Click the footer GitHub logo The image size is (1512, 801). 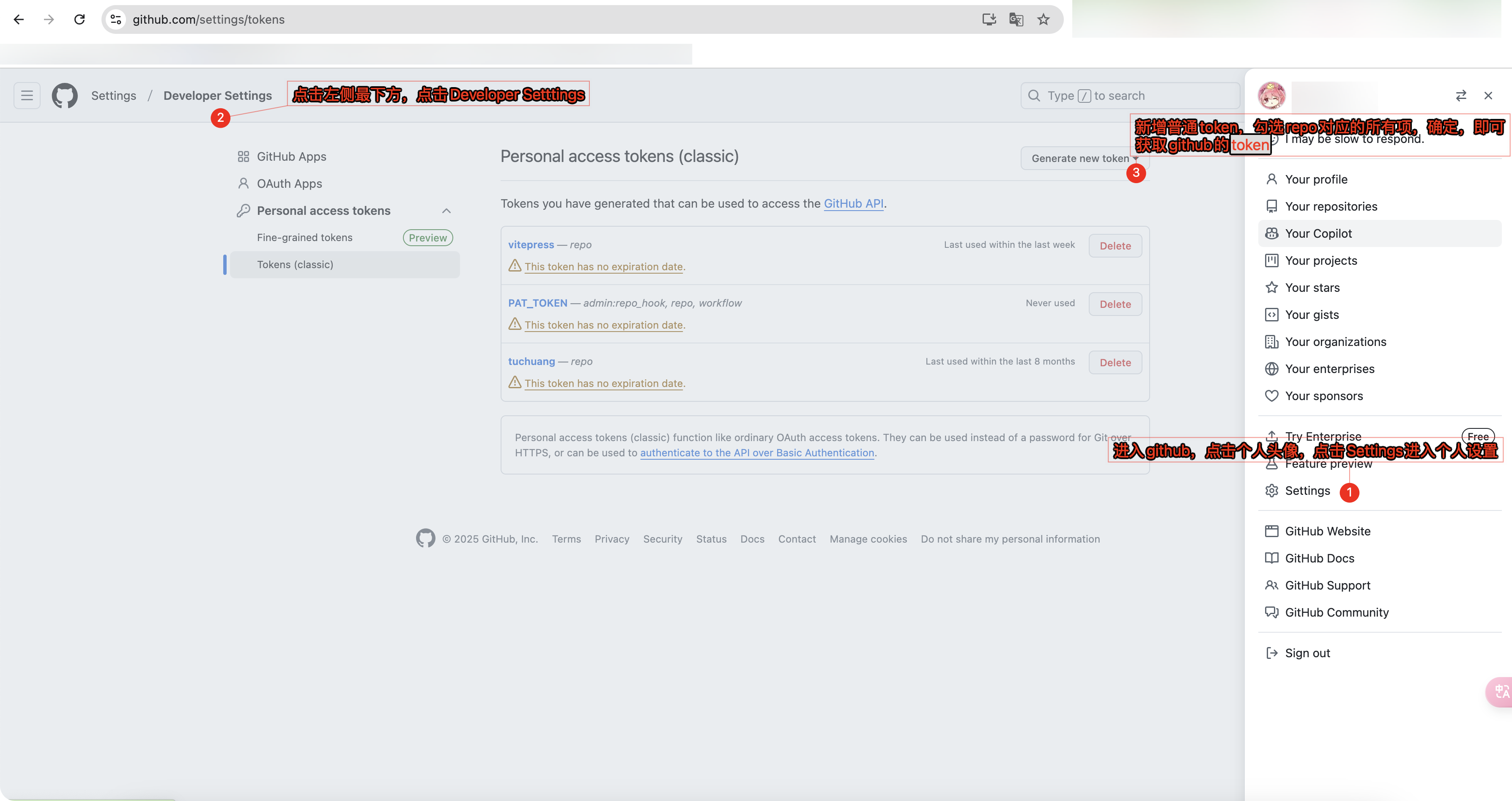[425, 538]
